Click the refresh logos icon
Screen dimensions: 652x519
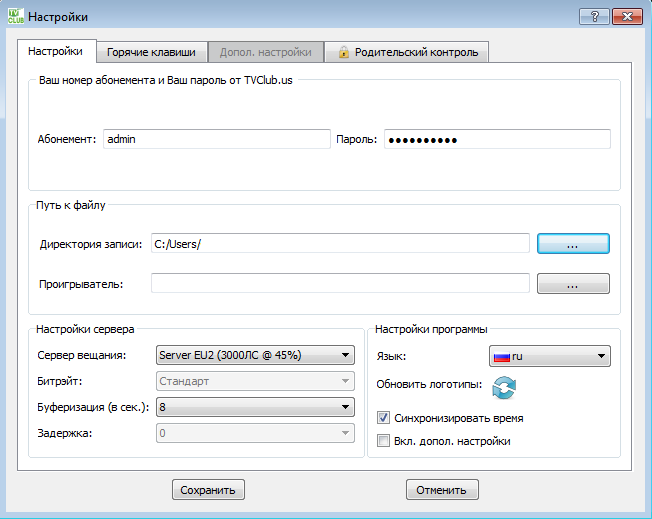[504, 387]
